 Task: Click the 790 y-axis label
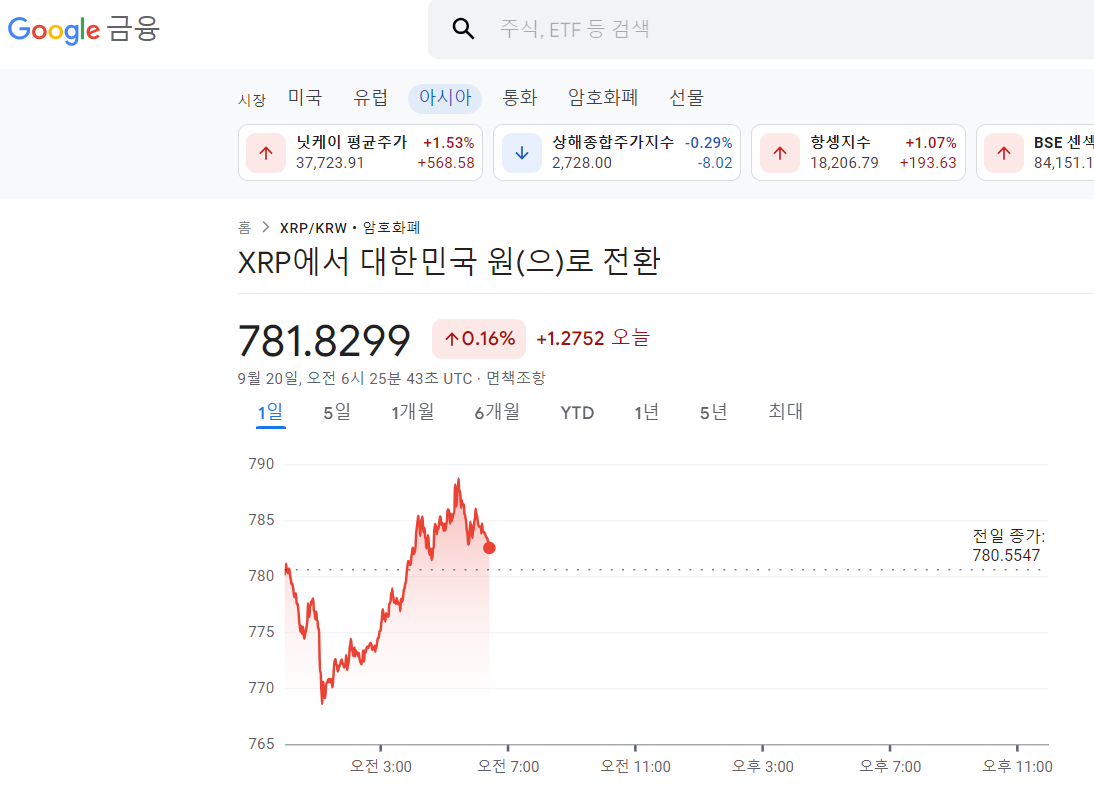(x=261, y=464)
